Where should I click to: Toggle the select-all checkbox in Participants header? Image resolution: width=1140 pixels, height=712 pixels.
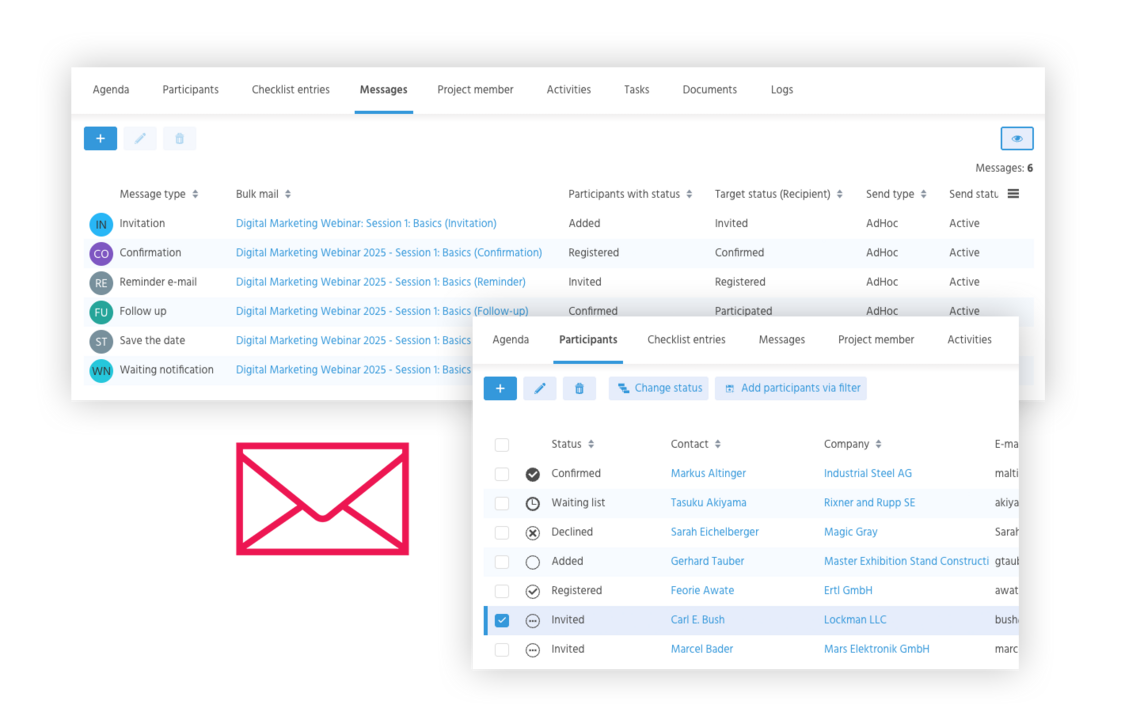coord(502,445)
